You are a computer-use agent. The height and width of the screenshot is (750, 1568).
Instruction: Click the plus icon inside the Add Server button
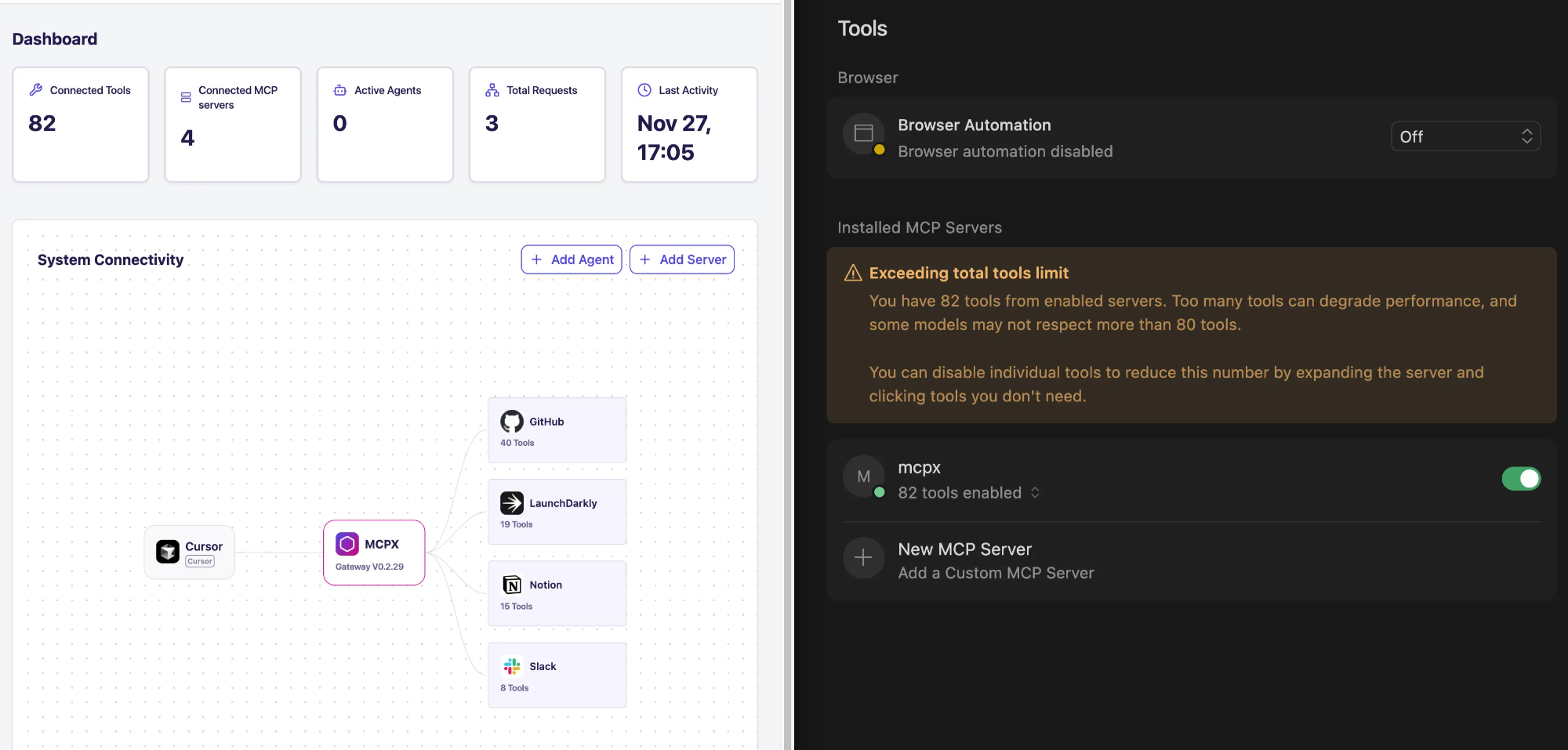tap(644, 259)
